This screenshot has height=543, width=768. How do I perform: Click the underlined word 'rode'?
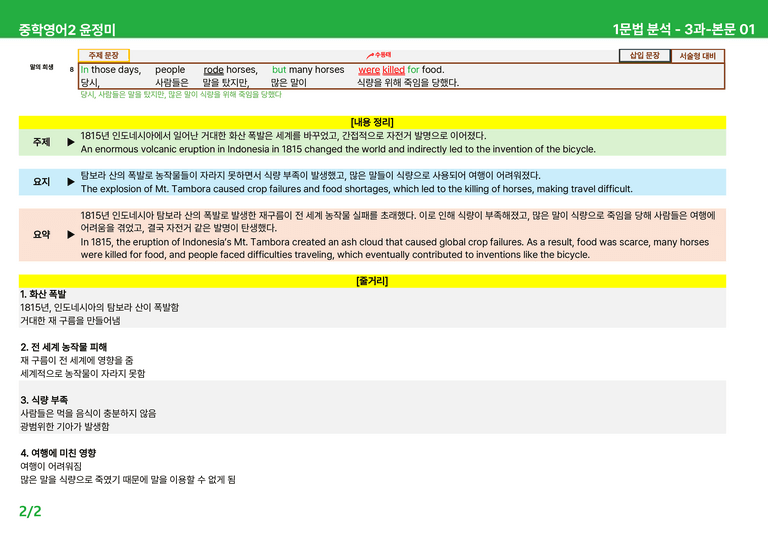(214, 70)
